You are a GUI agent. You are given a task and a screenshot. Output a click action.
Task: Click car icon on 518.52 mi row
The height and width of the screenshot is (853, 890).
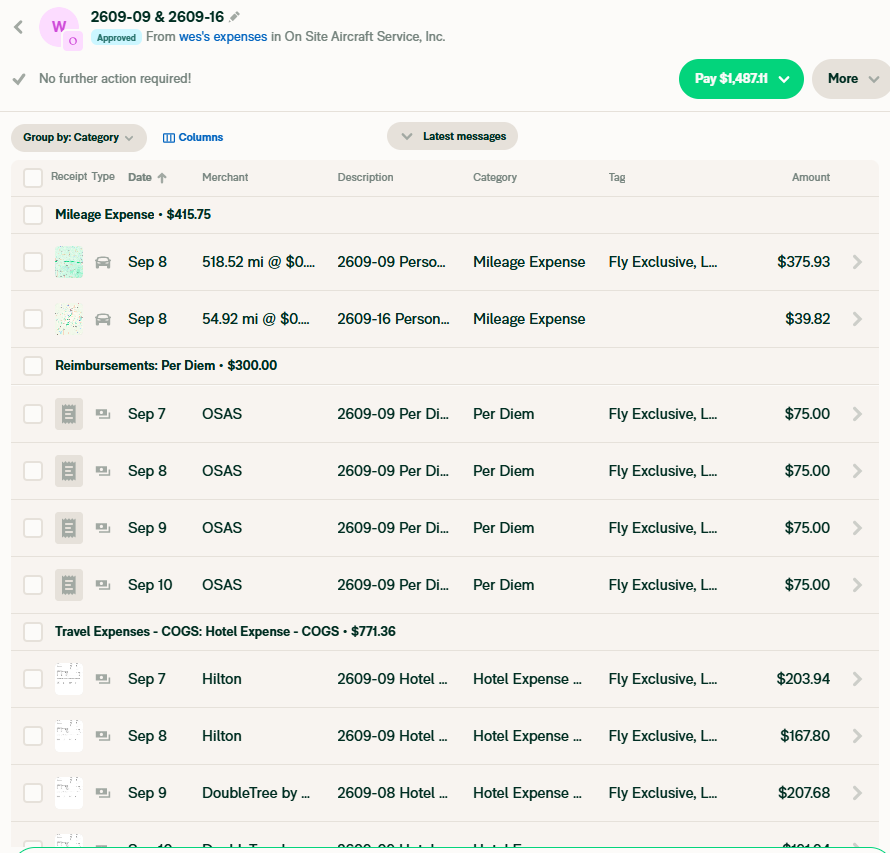(x=103, y=262)
